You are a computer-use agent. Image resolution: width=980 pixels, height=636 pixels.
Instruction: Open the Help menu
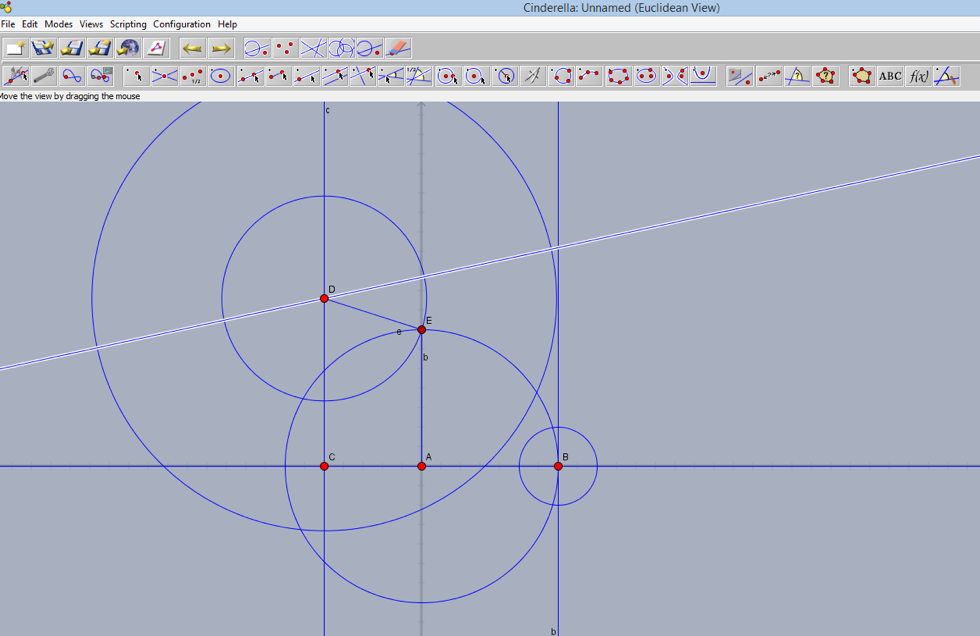pos(227,24)
